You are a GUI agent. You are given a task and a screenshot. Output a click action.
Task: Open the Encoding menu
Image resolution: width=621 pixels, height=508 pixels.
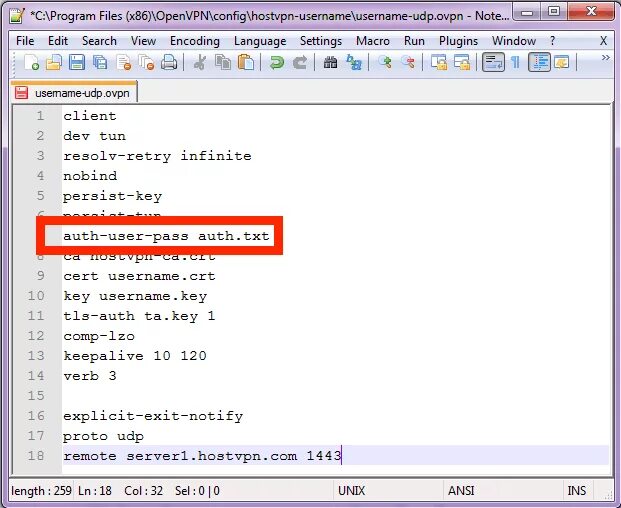194,41
